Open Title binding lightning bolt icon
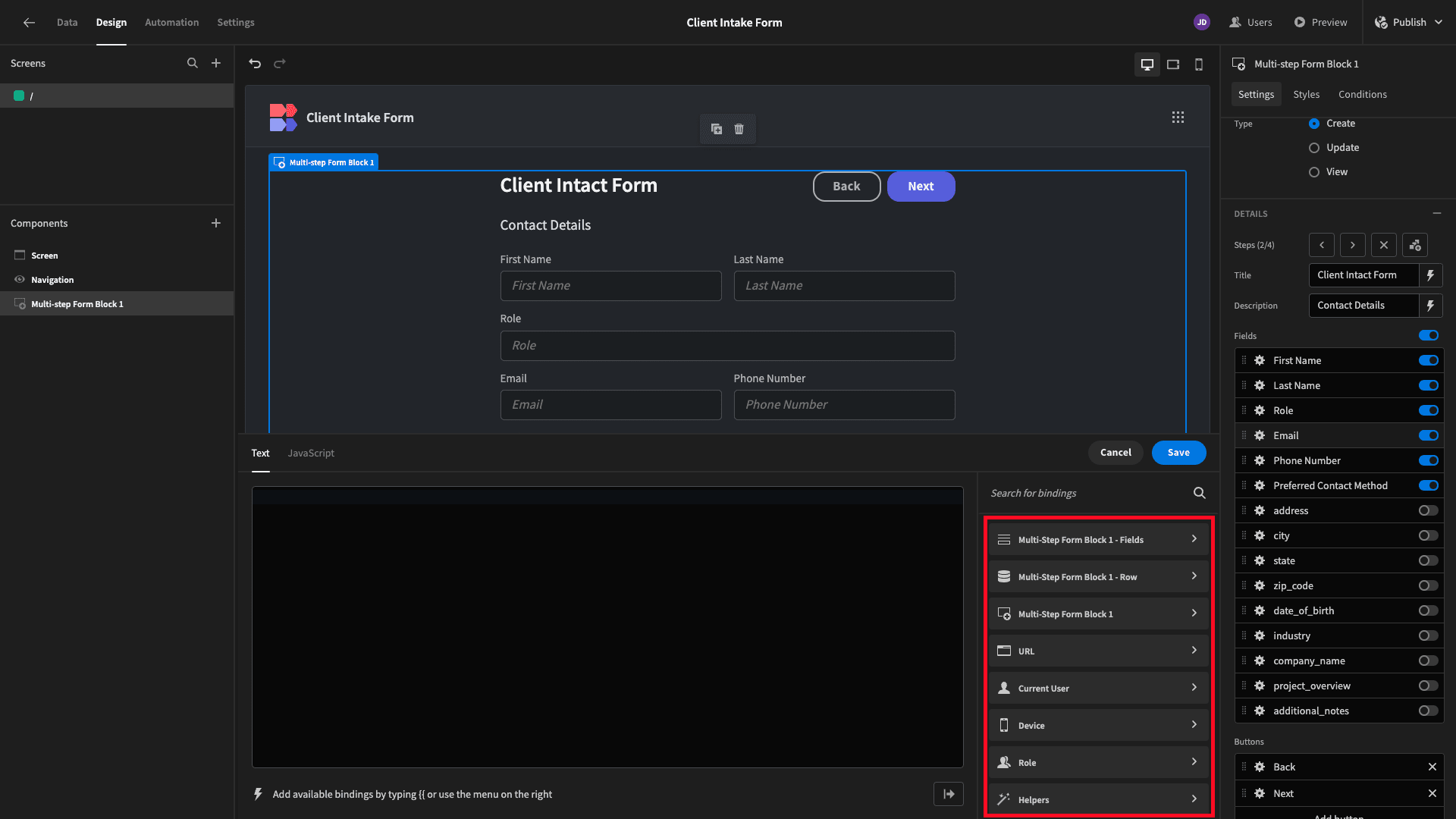The image size is (1456, 819). point(1430,275)
